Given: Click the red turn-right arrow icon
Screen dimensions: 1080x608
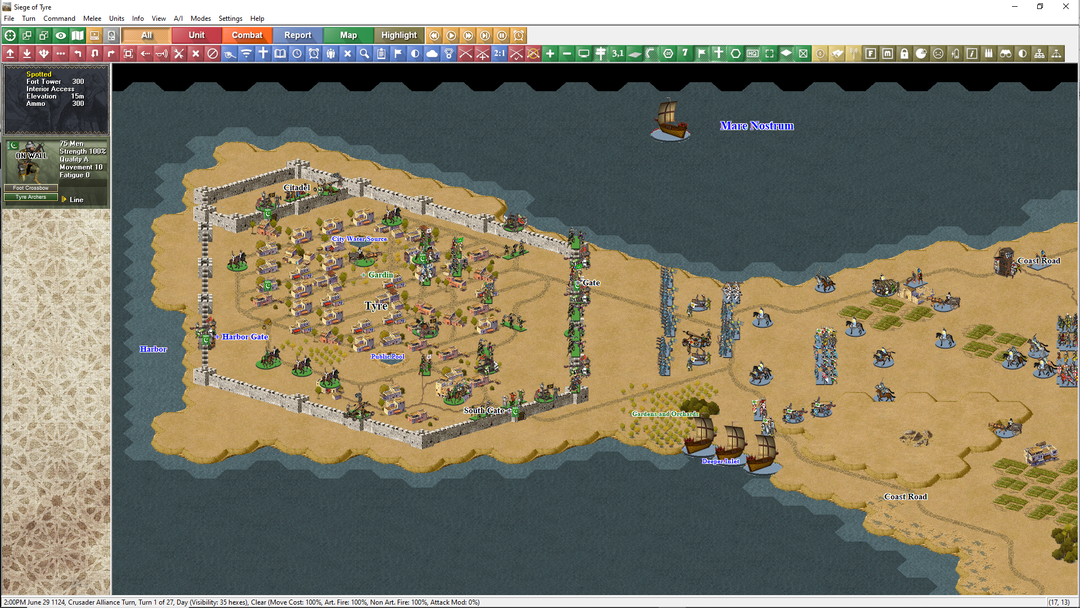Looking at the screenshot, I should (x=112, y=53).
